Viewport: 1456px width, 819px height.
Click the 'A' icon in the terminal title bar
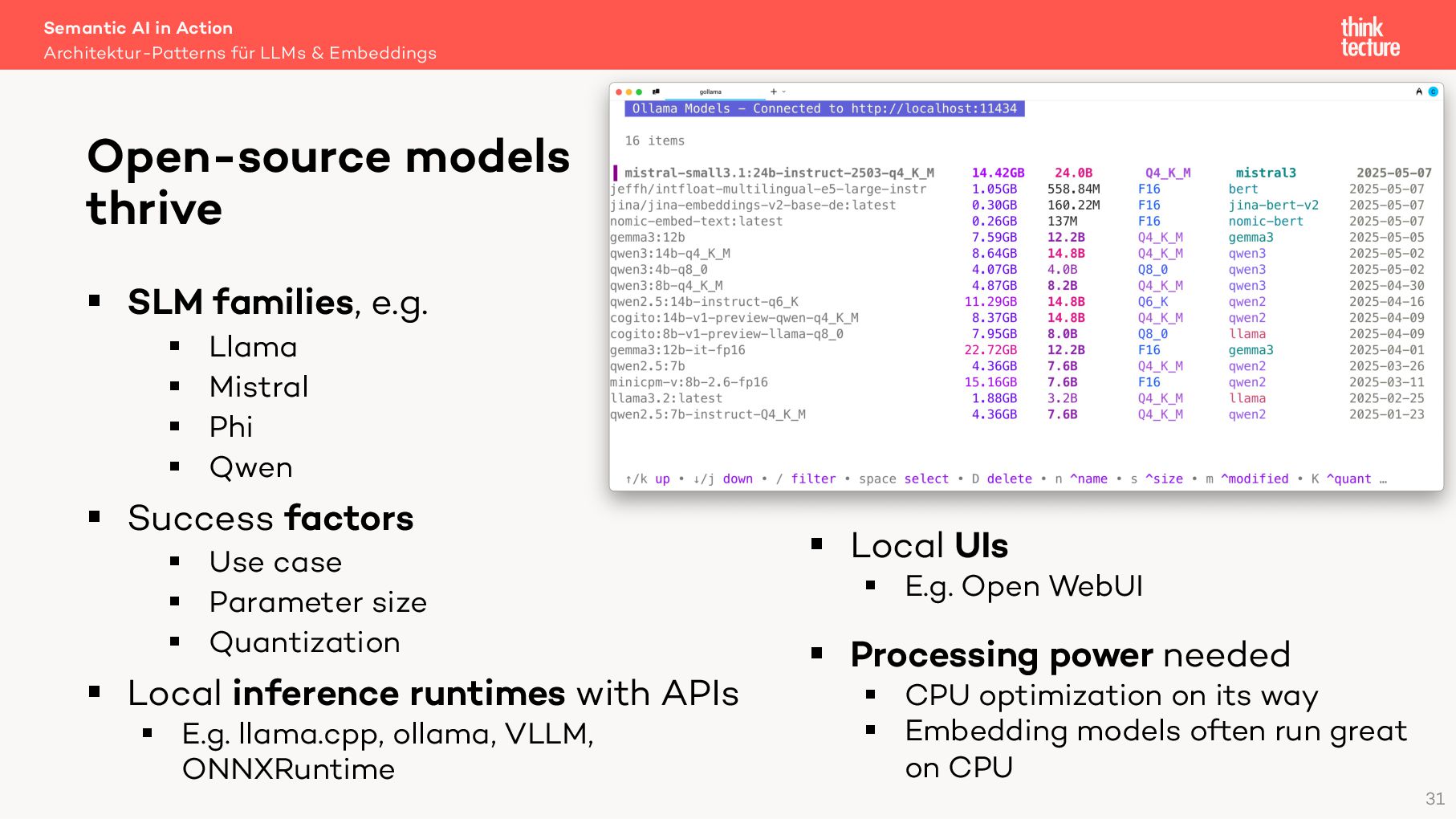click(x=1419, y=92)
